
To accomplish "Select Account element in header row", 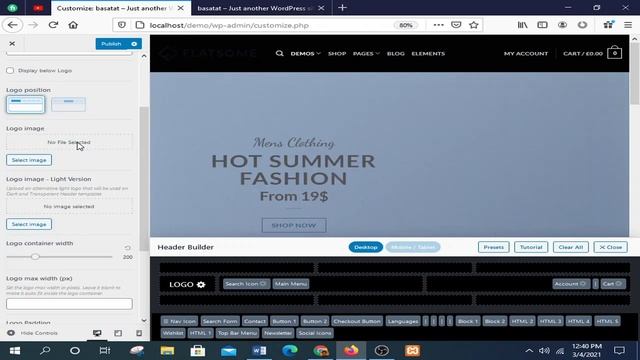I will pos(571,284).
